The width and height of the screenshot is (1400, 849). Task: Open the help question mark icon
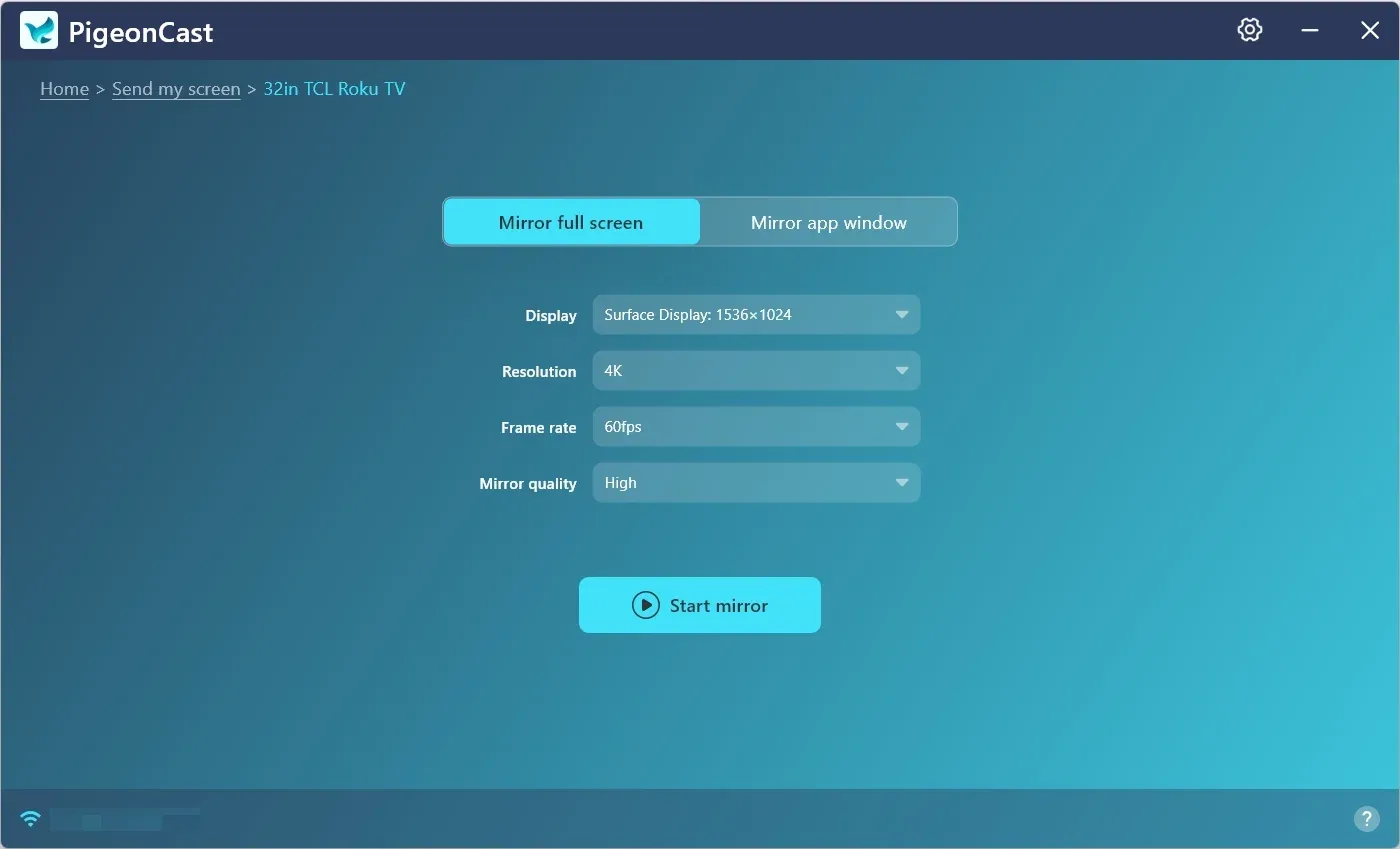(x=1366, y=819)
